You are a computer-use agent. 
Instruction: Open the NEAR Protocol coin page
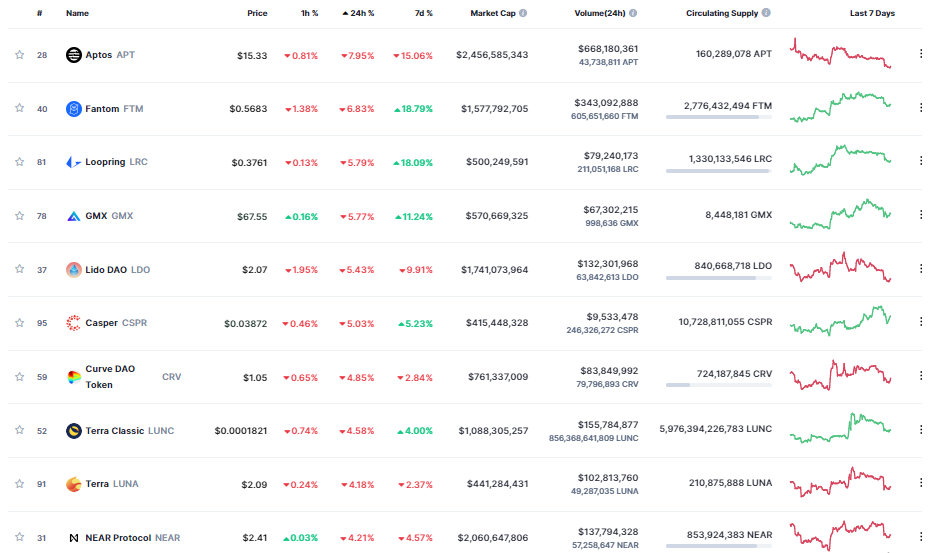pyautogui.click(x=118, y=538)
